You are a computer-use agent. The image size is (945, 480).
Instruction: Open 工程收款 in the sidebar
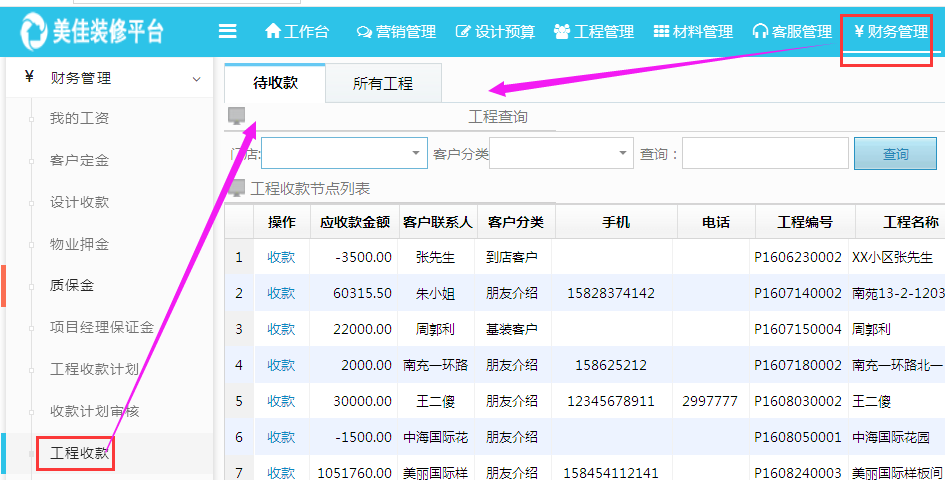80,454
